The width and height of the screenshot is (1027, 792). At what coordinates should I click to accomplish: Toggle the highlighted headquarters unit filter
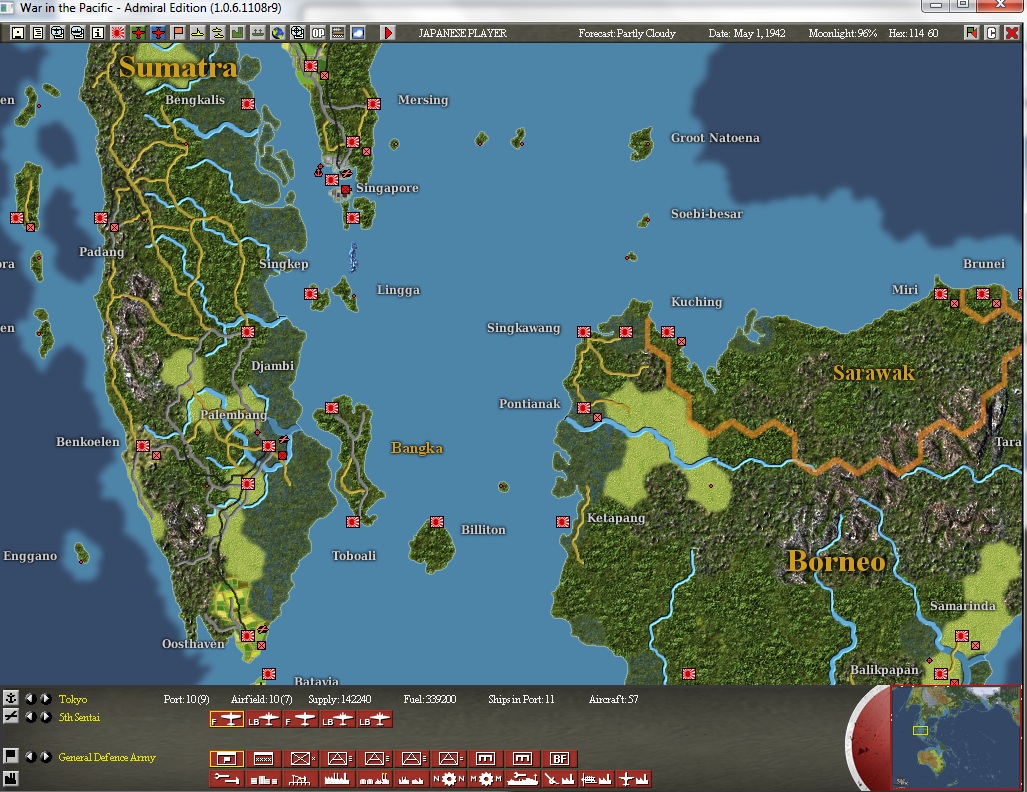pos(227,759)
